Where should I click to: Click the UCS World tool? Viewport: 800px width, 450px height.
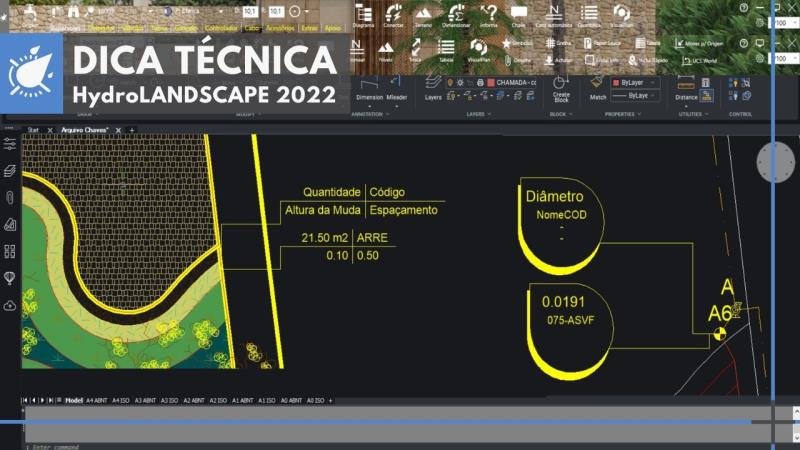pyautogui.click(x=699, y=60)
